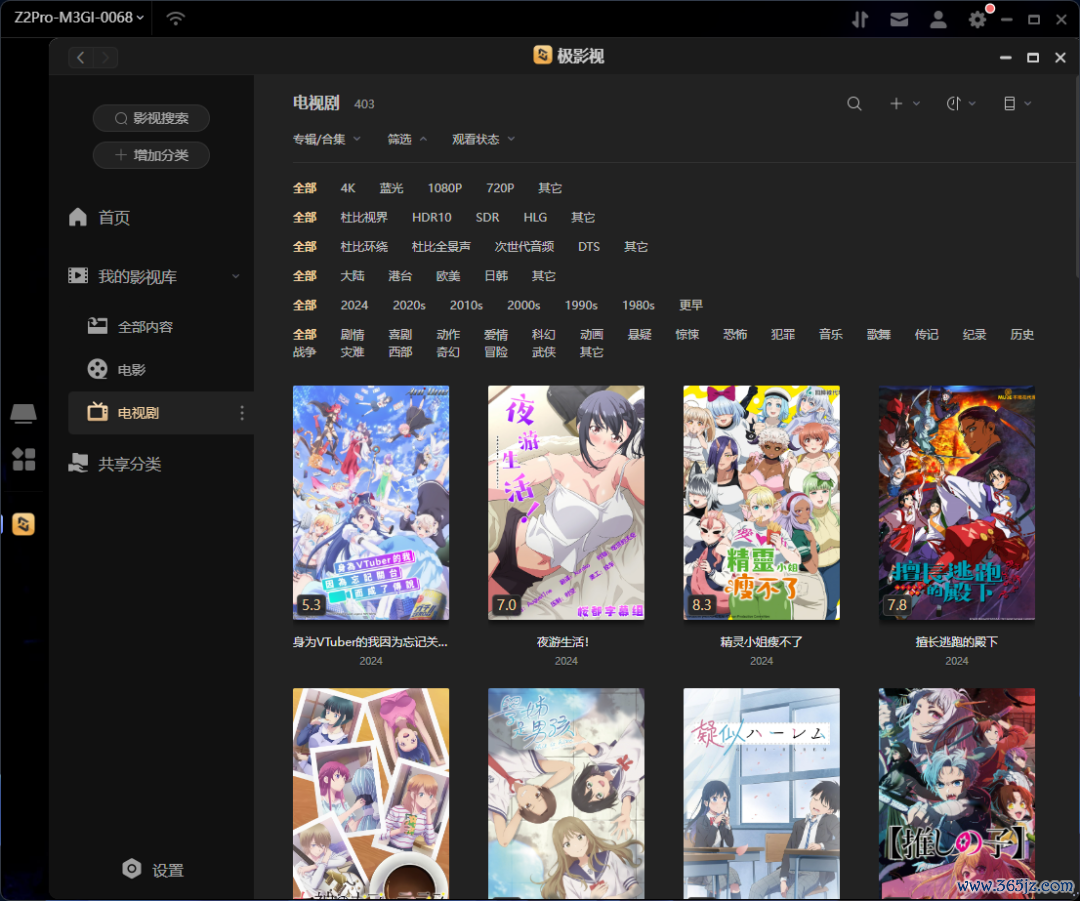Open 全部内容 all content category
This screenshot has height=901, width=1080.
(x=131, y=327)
